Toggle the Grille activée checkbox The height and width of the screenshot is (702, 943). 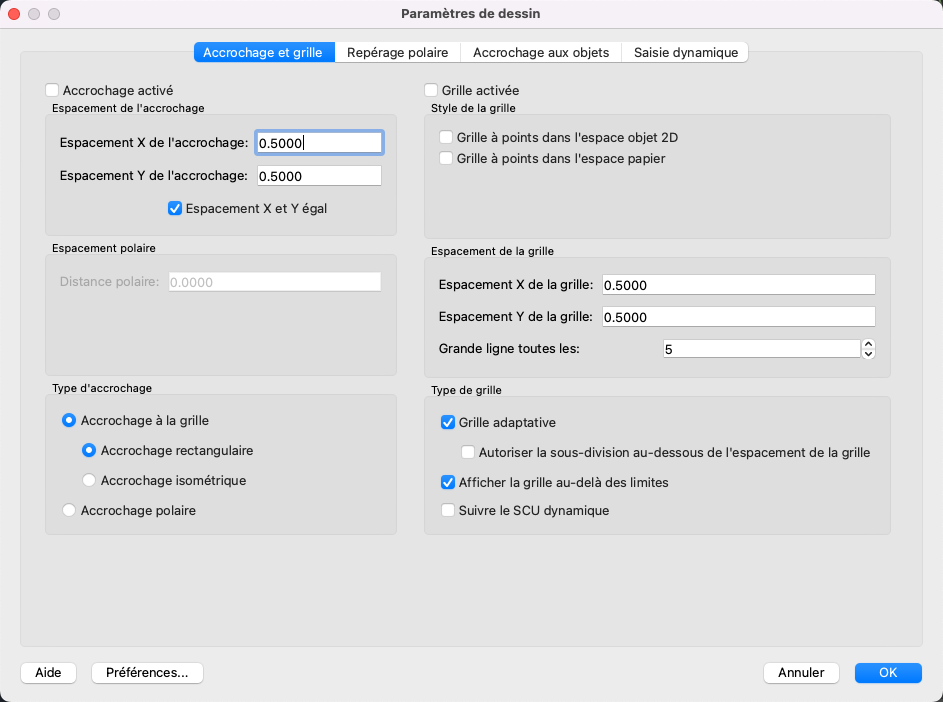pyautogui.click(x=432, y=90)
